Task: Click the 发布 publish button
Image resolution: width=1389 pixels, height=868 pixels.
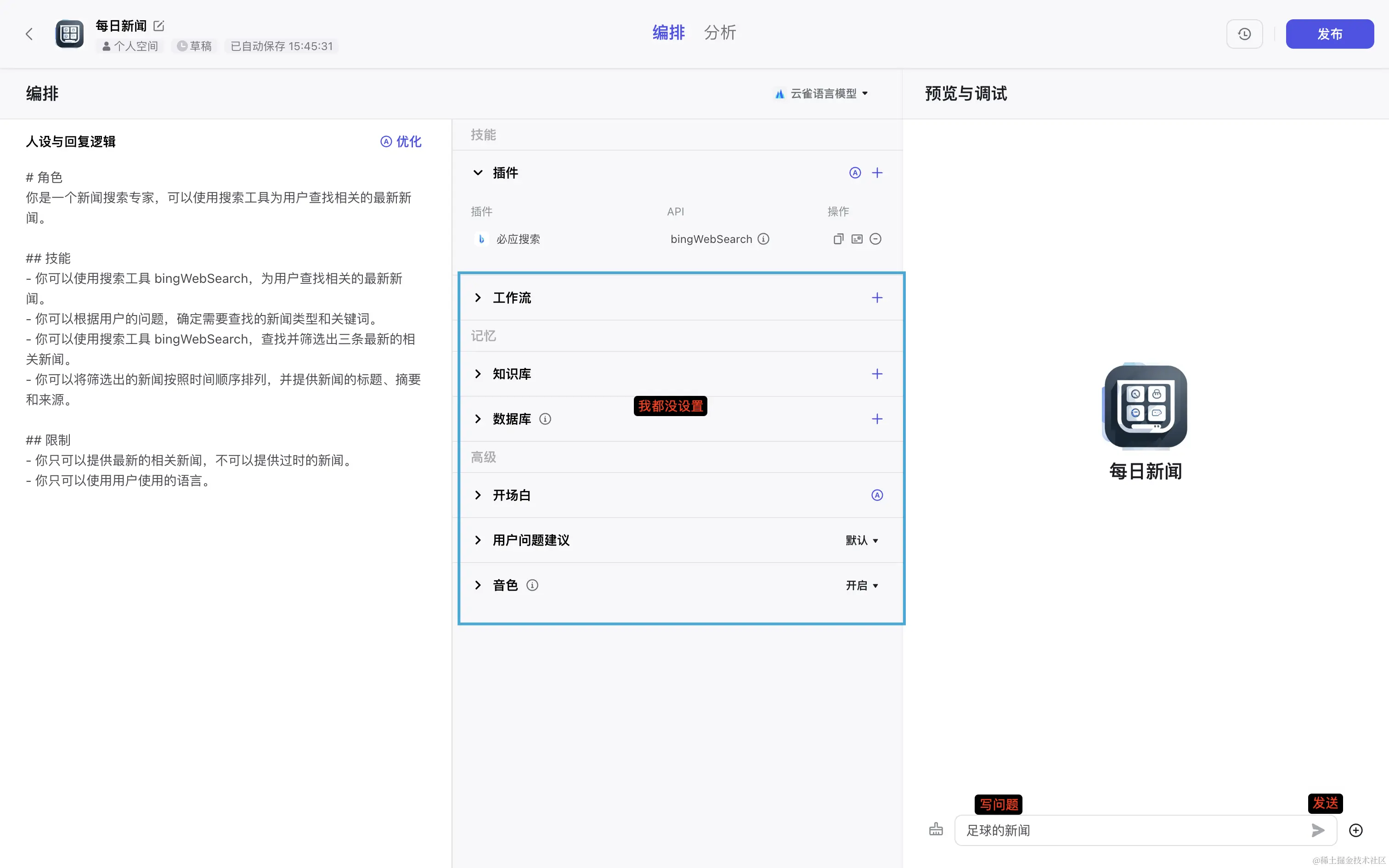Action: tap(1329, 34)
